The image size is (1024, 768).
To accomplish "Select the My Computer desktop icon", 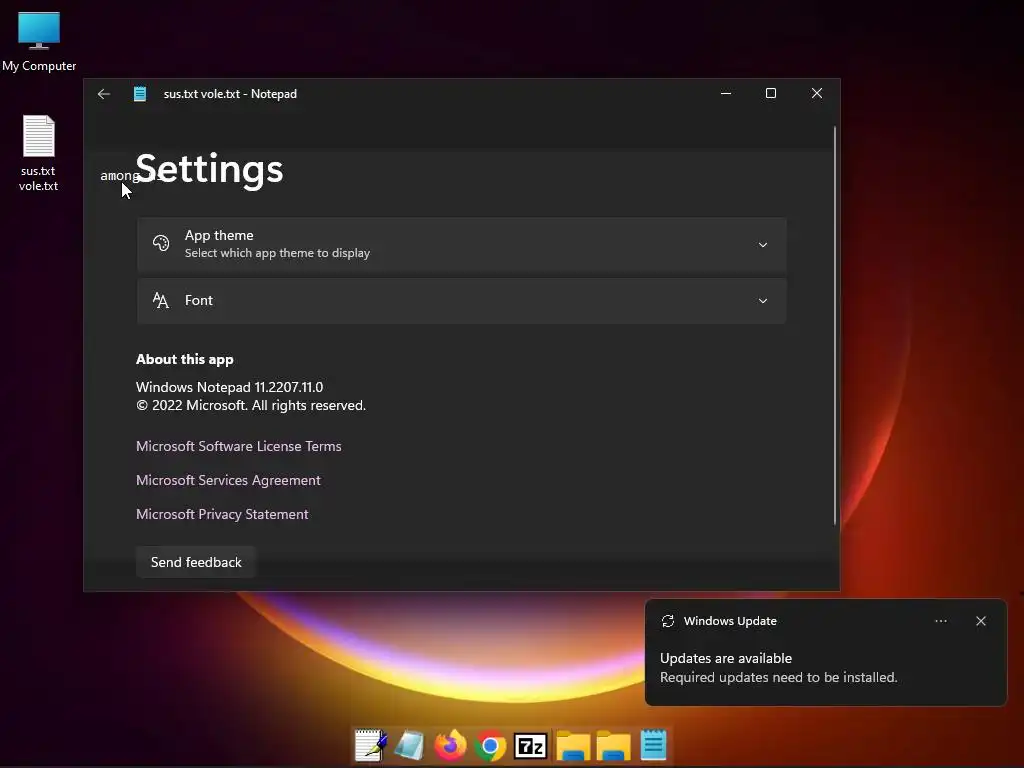I will 39,42.
